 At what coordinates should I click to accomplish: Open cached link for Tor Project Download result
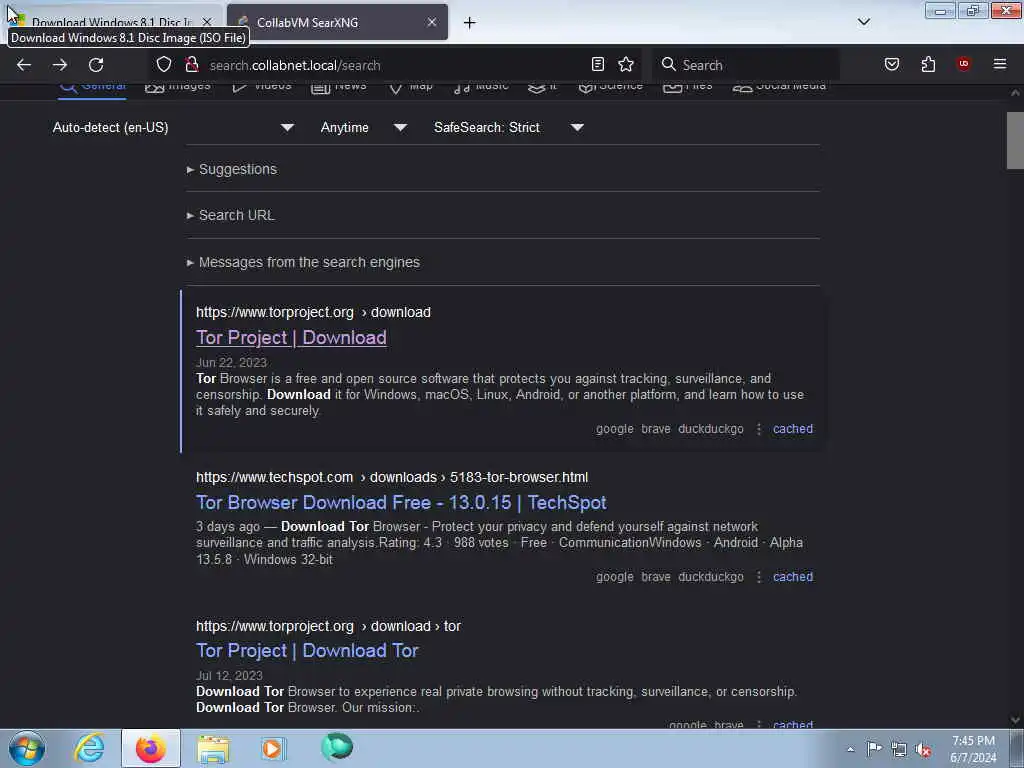click(x=793, y=429)
